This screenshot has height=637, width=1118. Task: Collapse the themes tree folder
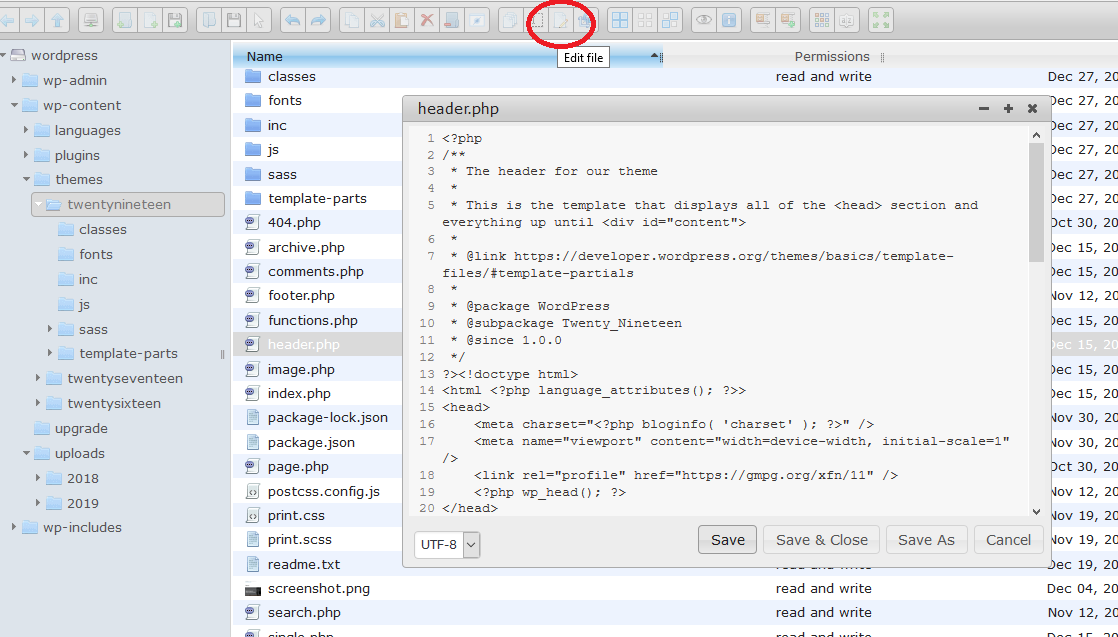pyautogui.click(x=26, y=180)
